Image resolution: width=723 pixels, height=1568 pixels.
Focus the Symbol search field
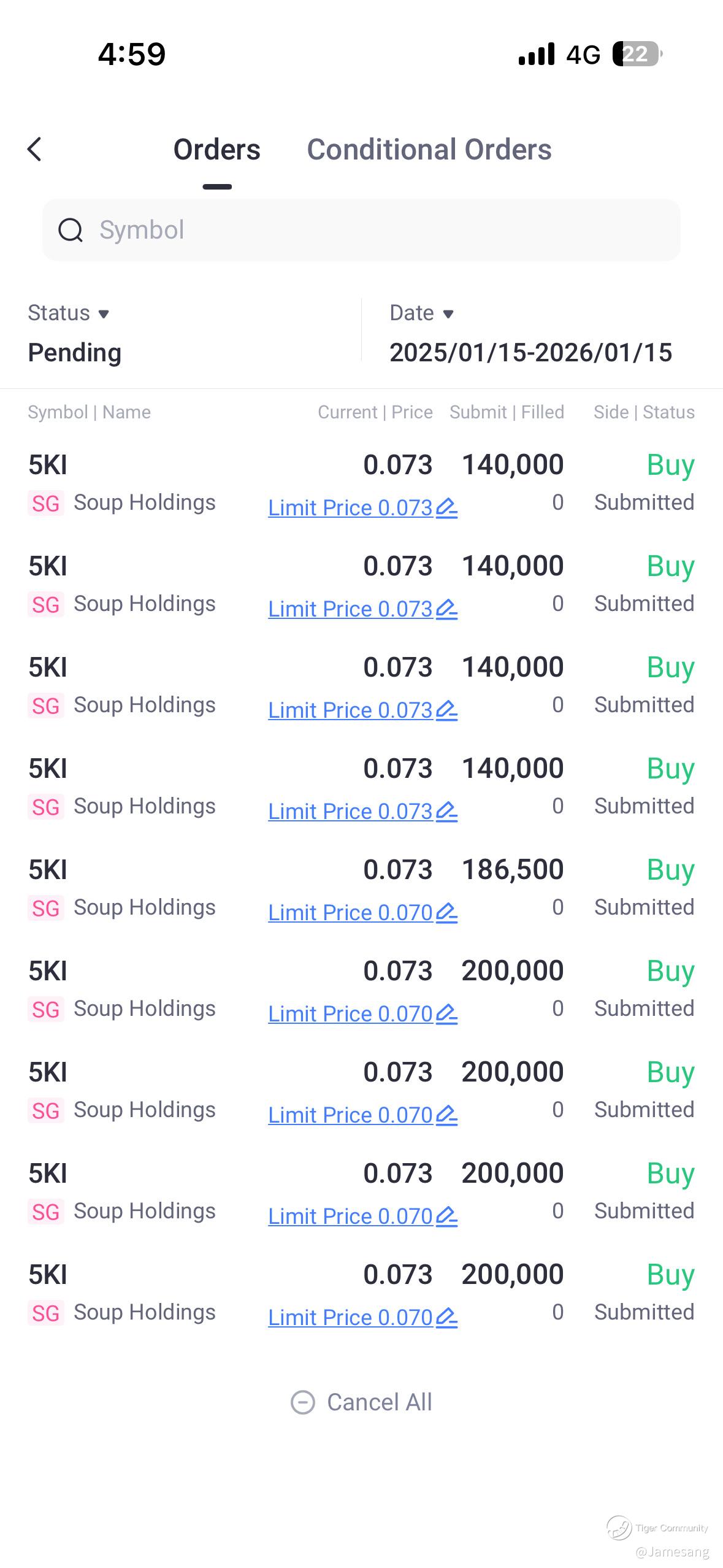361,230
